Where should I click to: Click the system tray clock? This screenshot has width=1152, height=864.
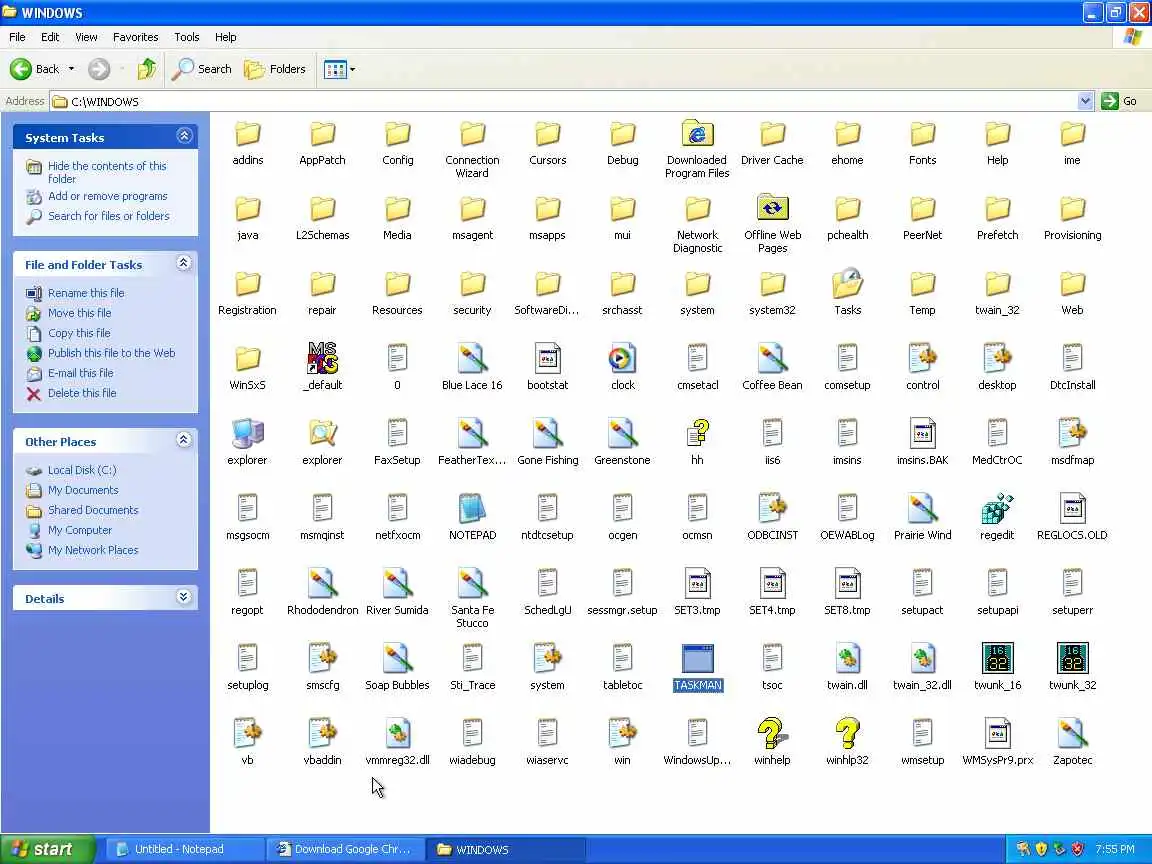pyautogui.click(x=1115, y=849)
